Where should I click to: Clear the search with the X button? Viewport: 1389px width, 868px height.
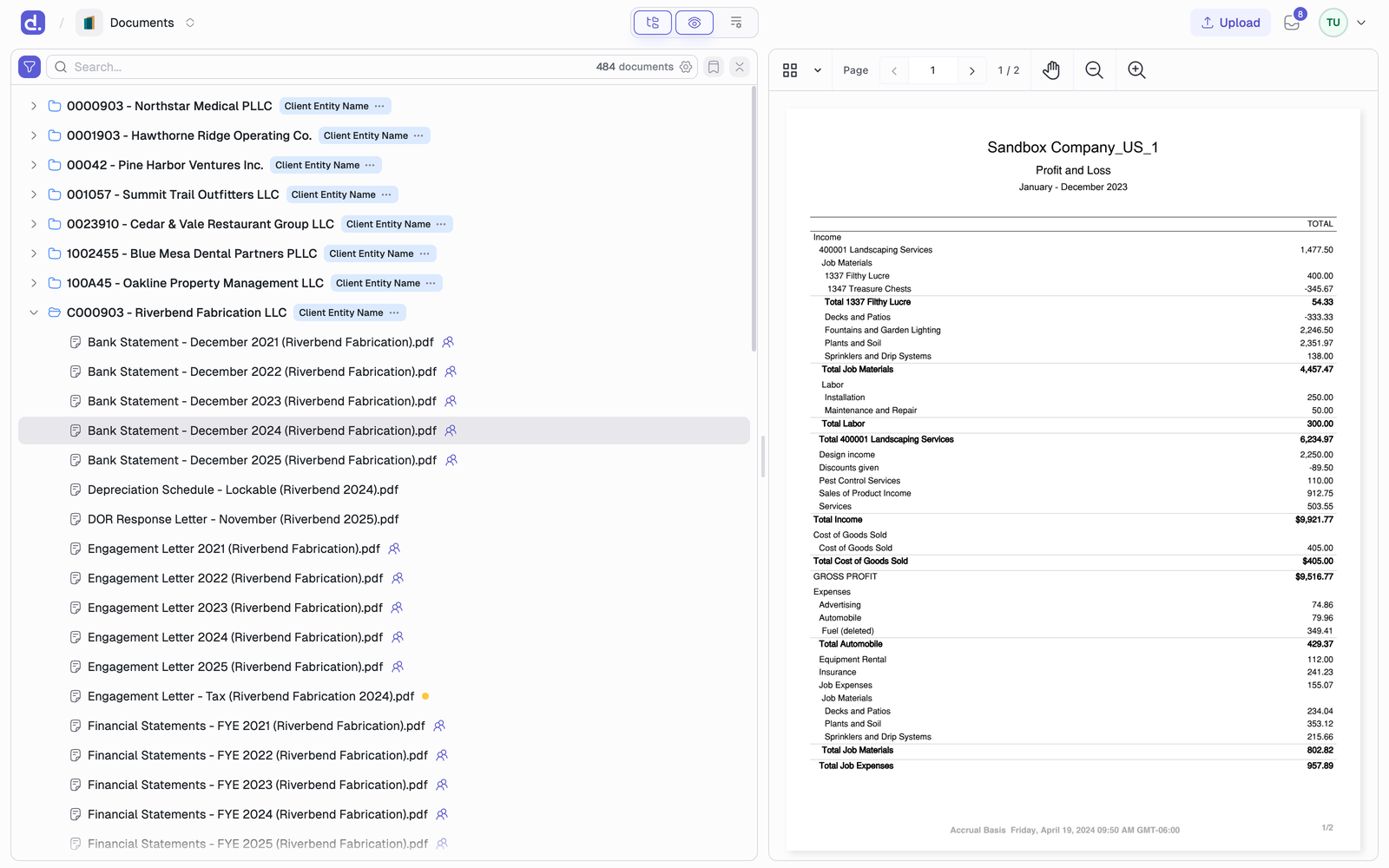(740, 67)
